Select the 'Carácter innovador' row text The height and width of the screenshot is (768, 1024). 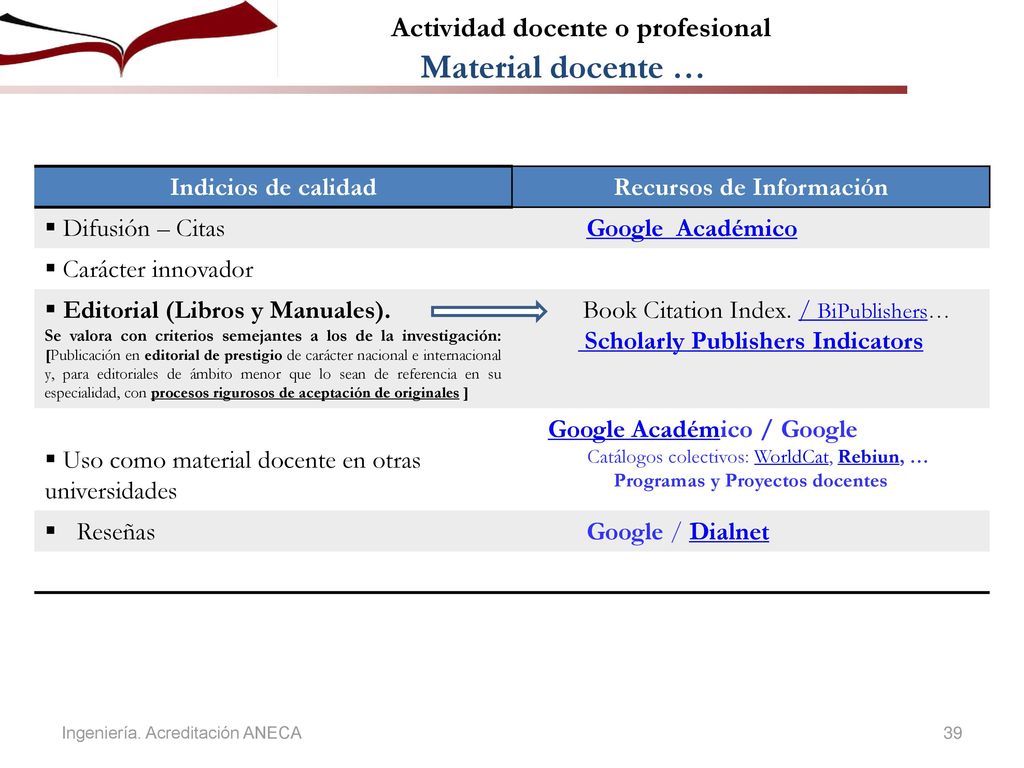tap(158, 269)
